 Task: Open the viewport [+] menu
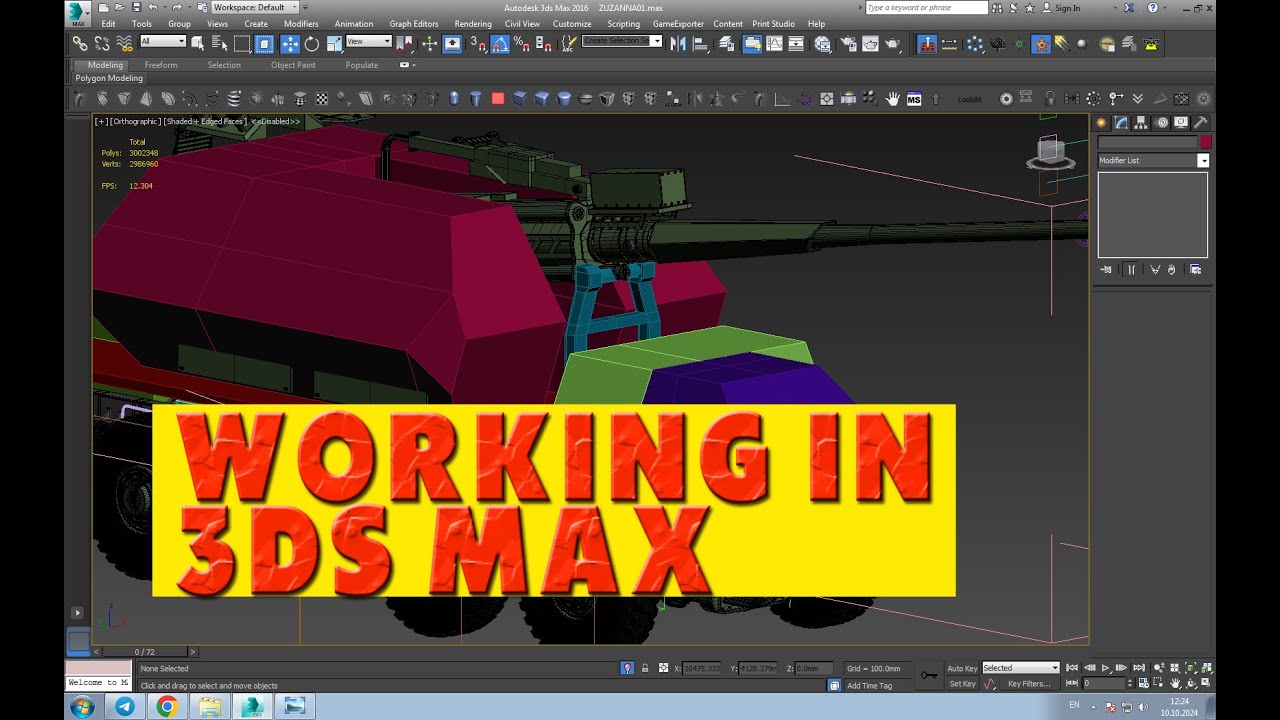(x=101, y=121)
